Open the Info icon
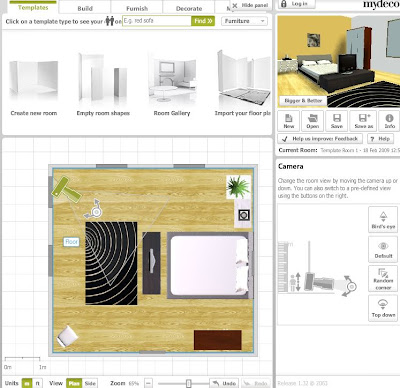400x388 pixels. [x=389, y=121]
